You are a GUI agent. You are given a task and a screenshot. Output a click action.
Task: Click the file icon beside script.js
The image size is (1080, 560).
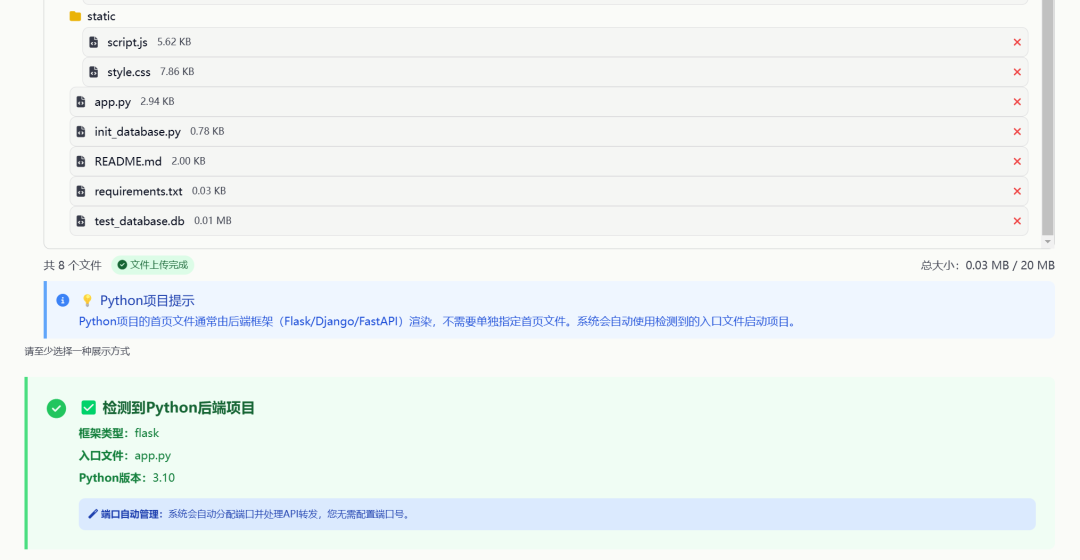94,42
